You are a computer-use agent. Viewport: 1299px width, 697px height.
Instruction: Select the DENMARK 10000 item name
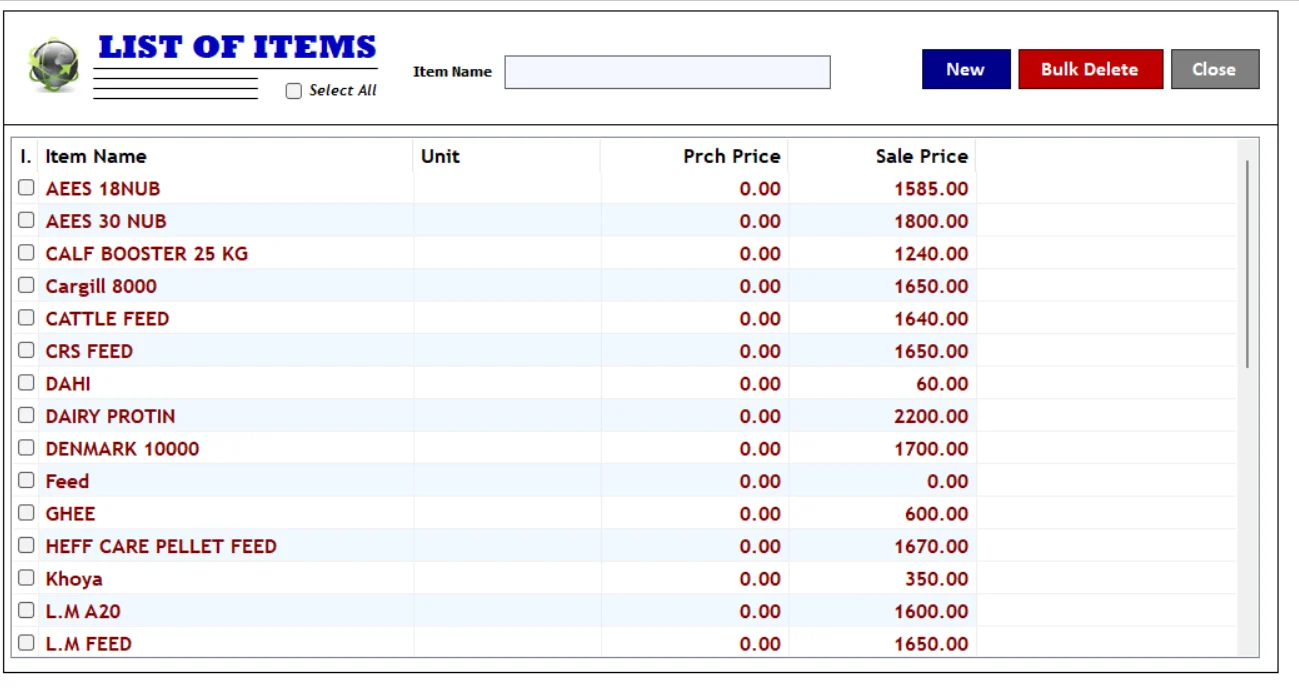pos(122,449)
